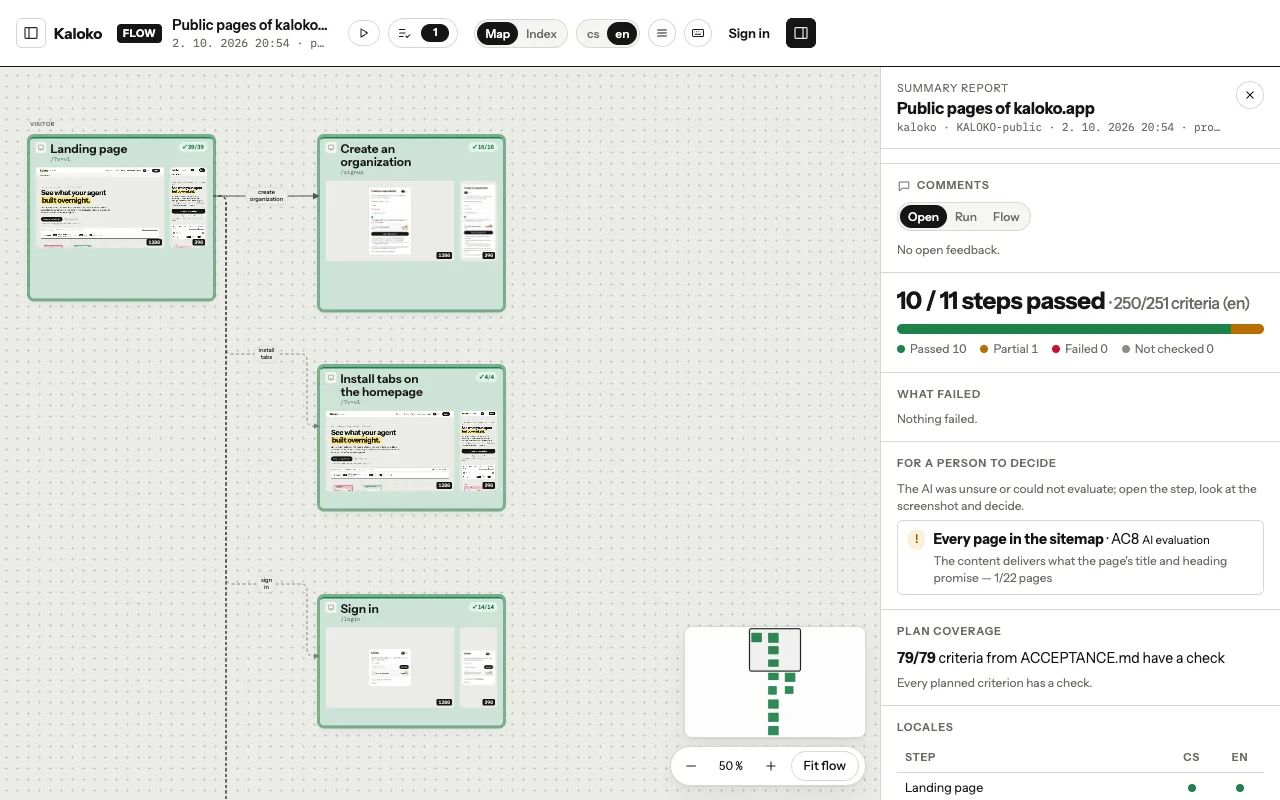Show keyboard shortcuts via the keyboard icon
1280x800 pixels.
[698, 33]
